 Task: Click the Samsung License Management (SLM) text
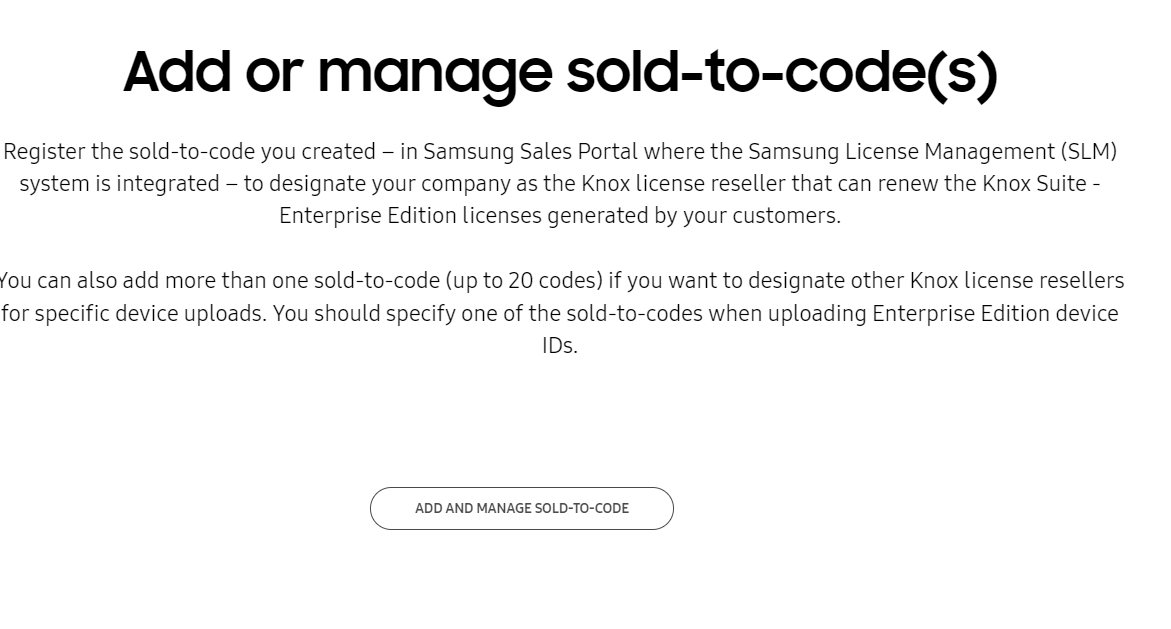(x=932, y=151)
